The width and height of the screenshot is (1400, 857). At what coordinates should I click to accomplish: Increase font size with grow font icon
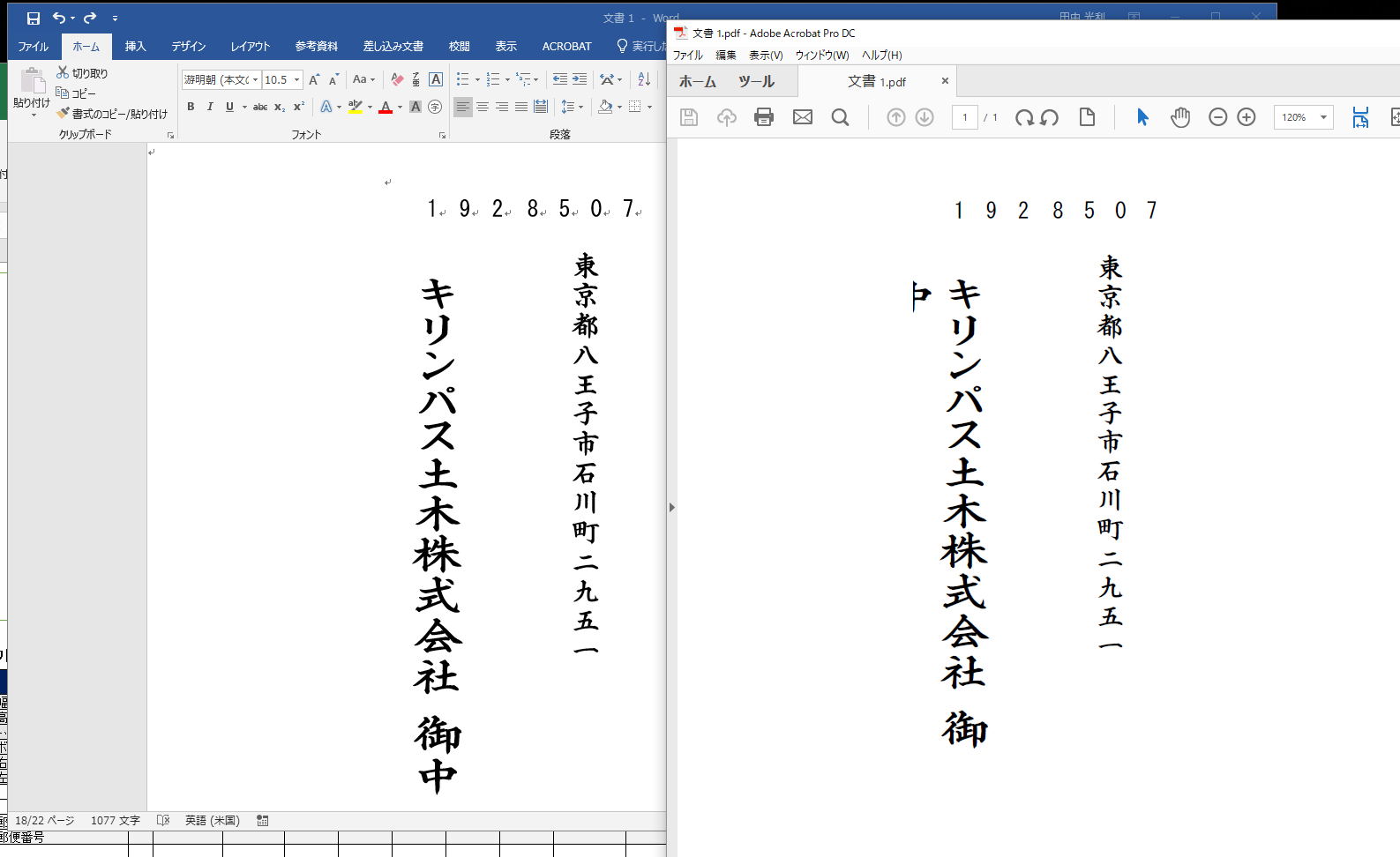314,79
